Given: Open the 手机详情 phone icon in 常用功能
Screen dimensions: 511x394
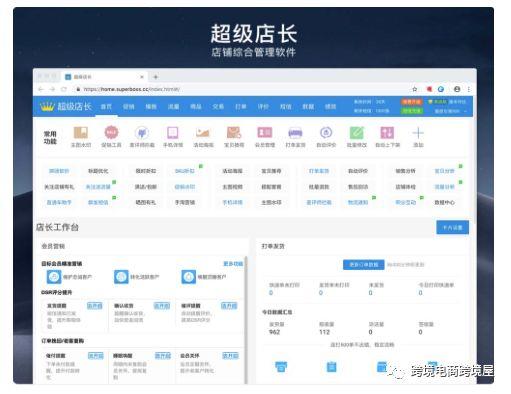Looking at the screenshot, I should point(173,133).
